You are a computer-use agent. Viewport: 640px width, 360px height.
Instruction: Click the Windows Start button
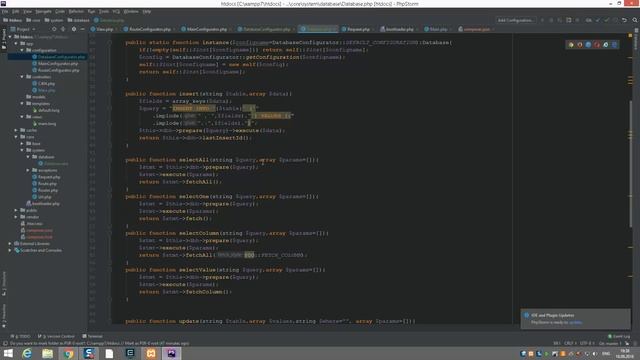tap(8, 353)
